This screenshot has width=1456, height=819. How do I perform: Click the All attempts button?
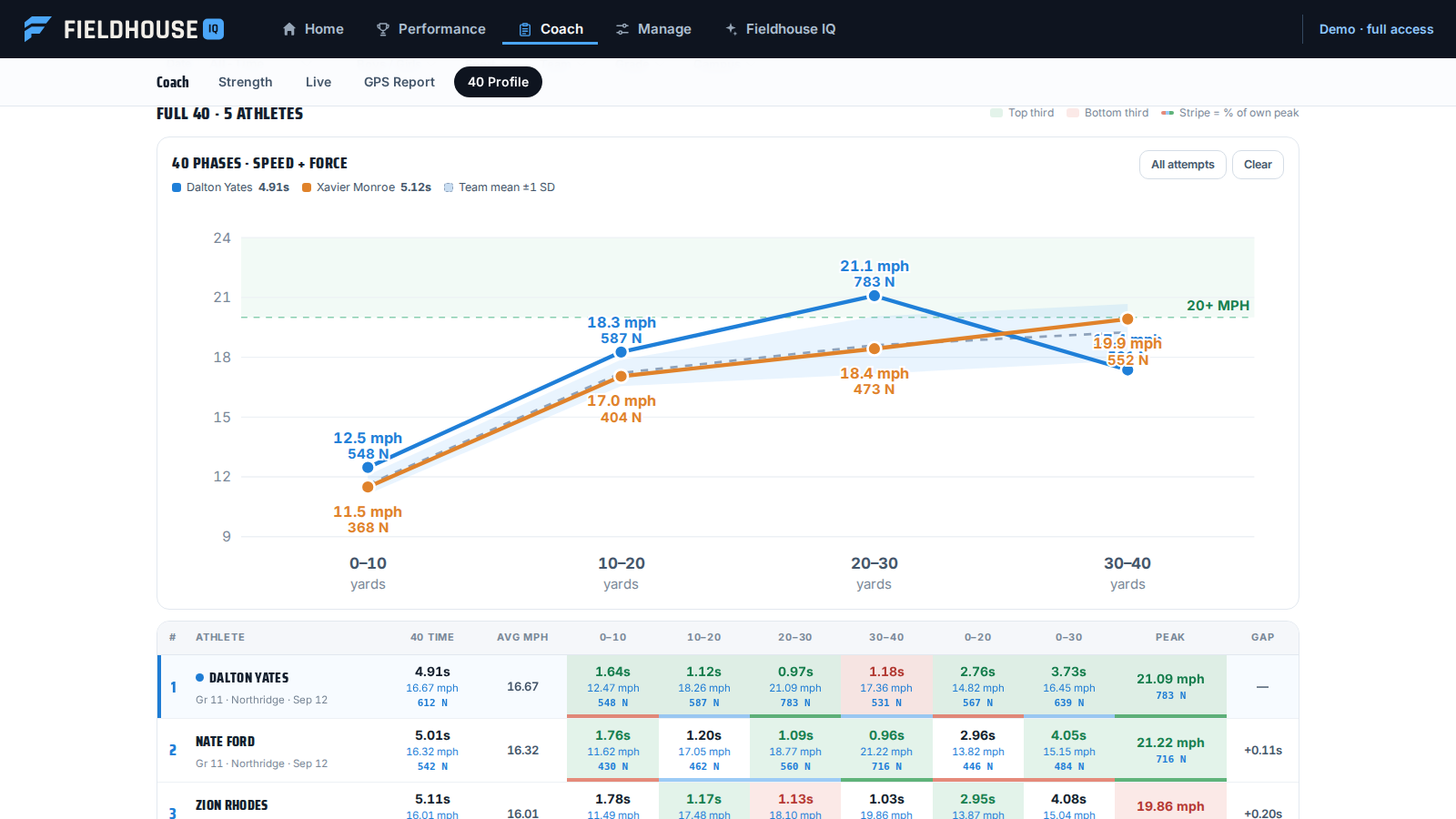tap(1183, 165)
